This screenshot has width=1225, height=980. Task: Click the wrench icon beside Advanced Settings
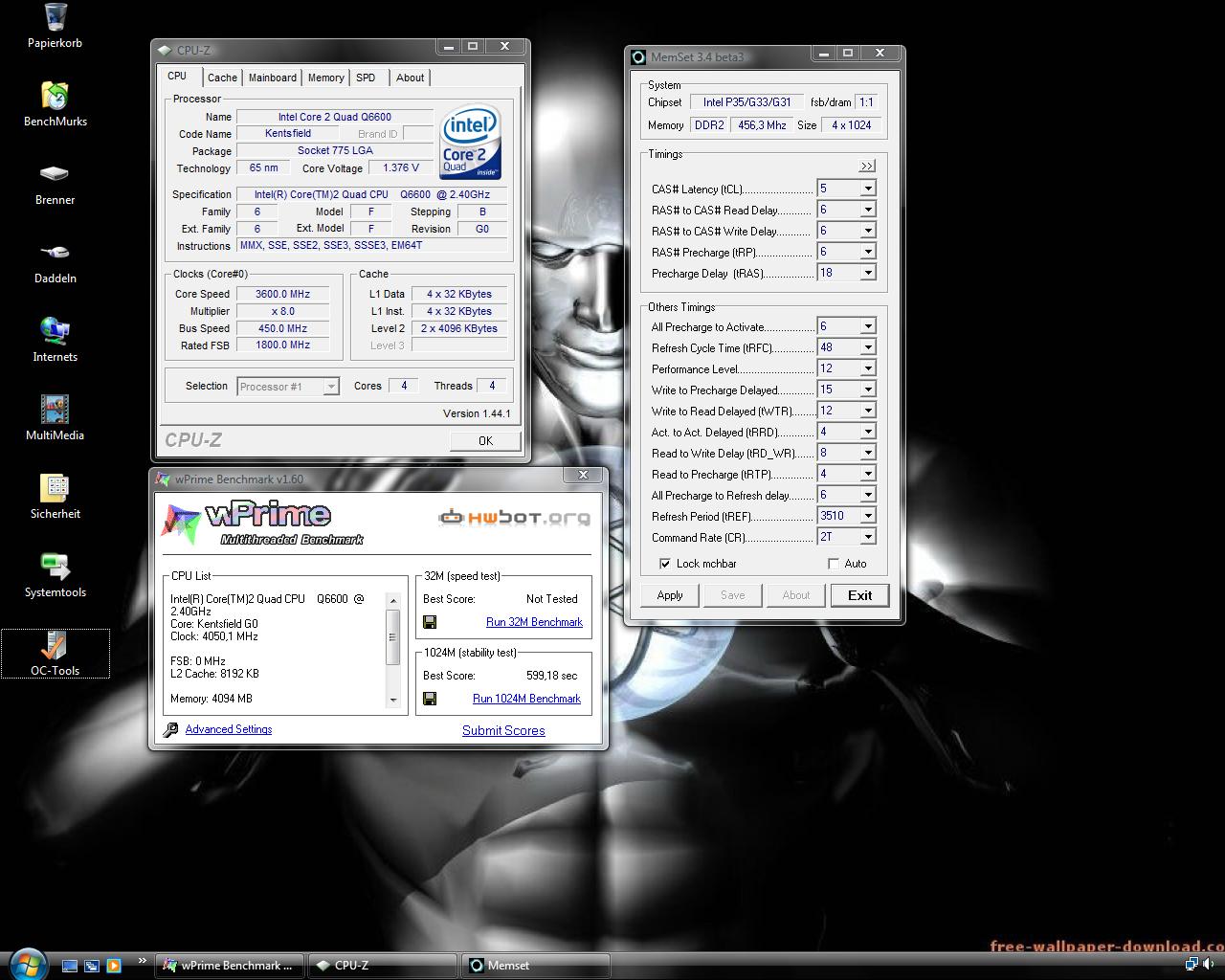[170, 729]
